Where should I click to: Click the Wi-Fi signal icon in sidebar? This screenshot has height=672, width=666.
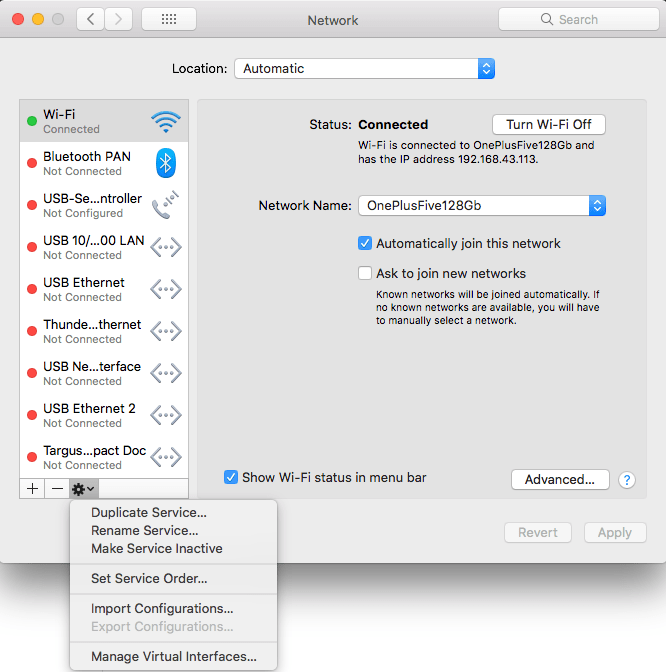pos(166,122)
